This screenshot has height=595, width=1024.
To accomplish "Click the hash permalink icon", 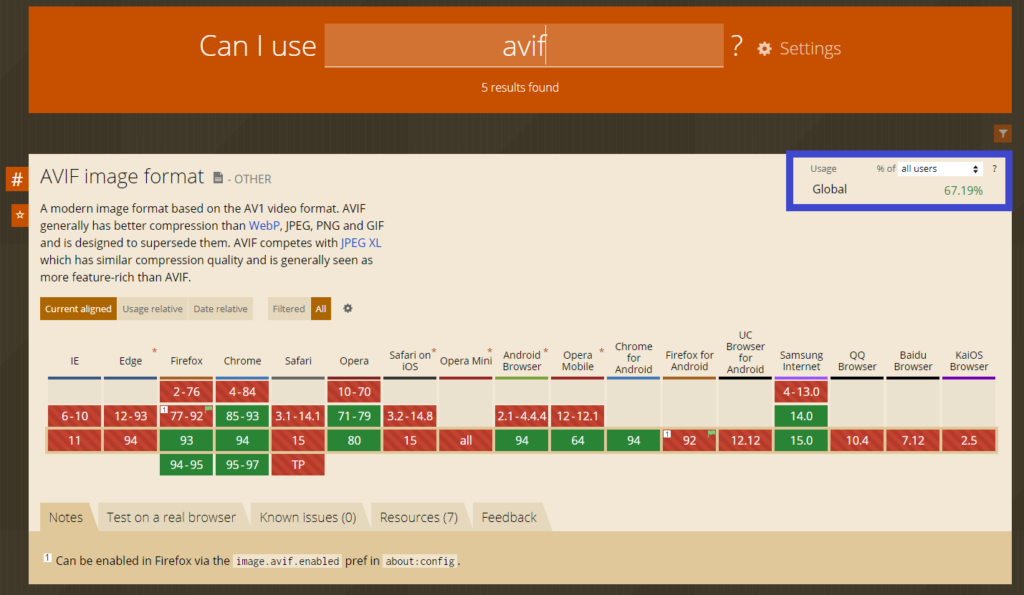I will point(17,179).
